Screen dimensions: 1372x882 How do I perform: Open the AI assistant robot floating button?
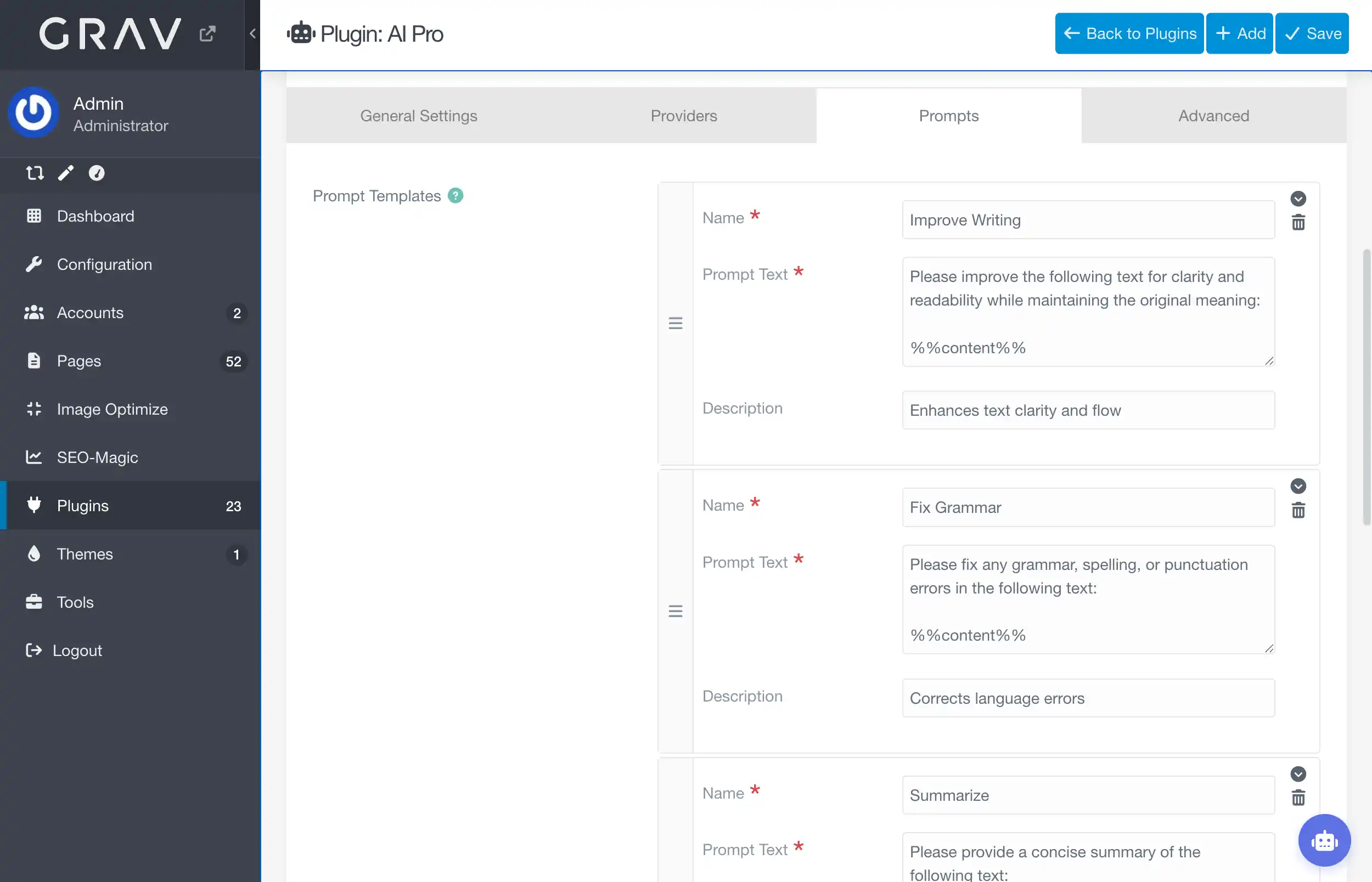pyautogui.click(x=1324, y=841)
